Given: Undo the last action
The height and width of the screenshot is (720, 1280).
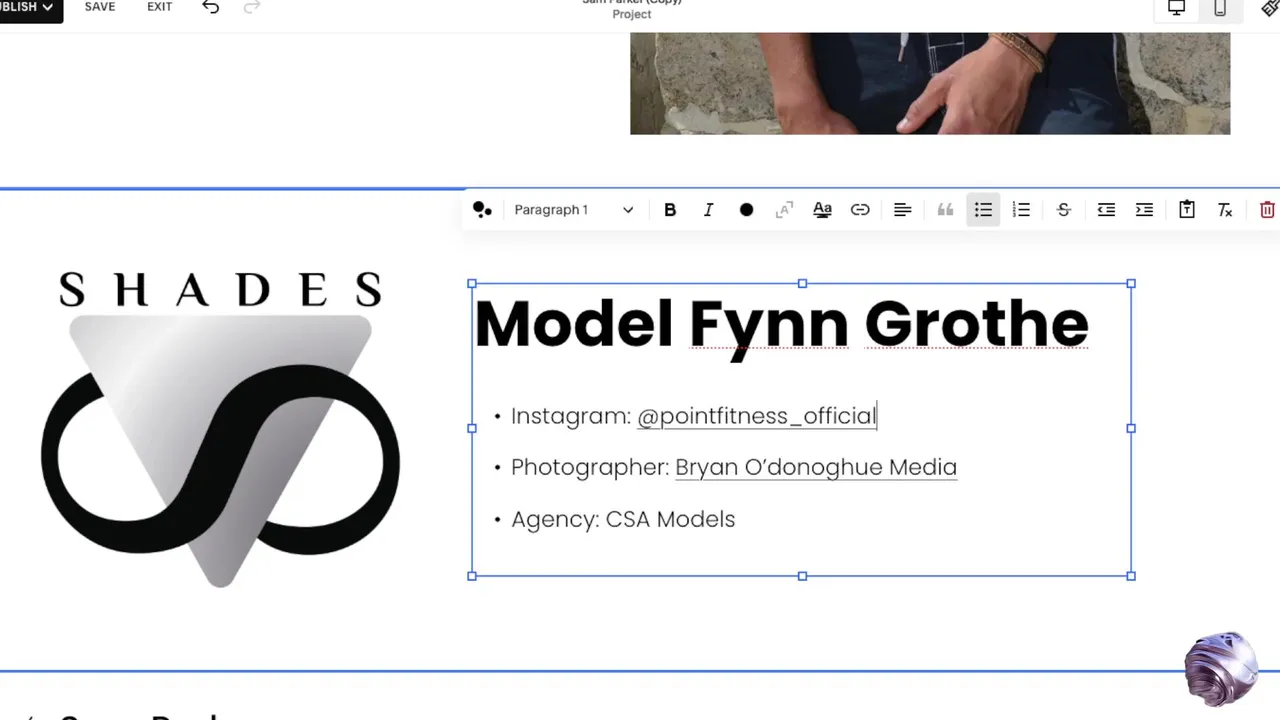Looking at the screenshot, I should (x=210, y=7).
